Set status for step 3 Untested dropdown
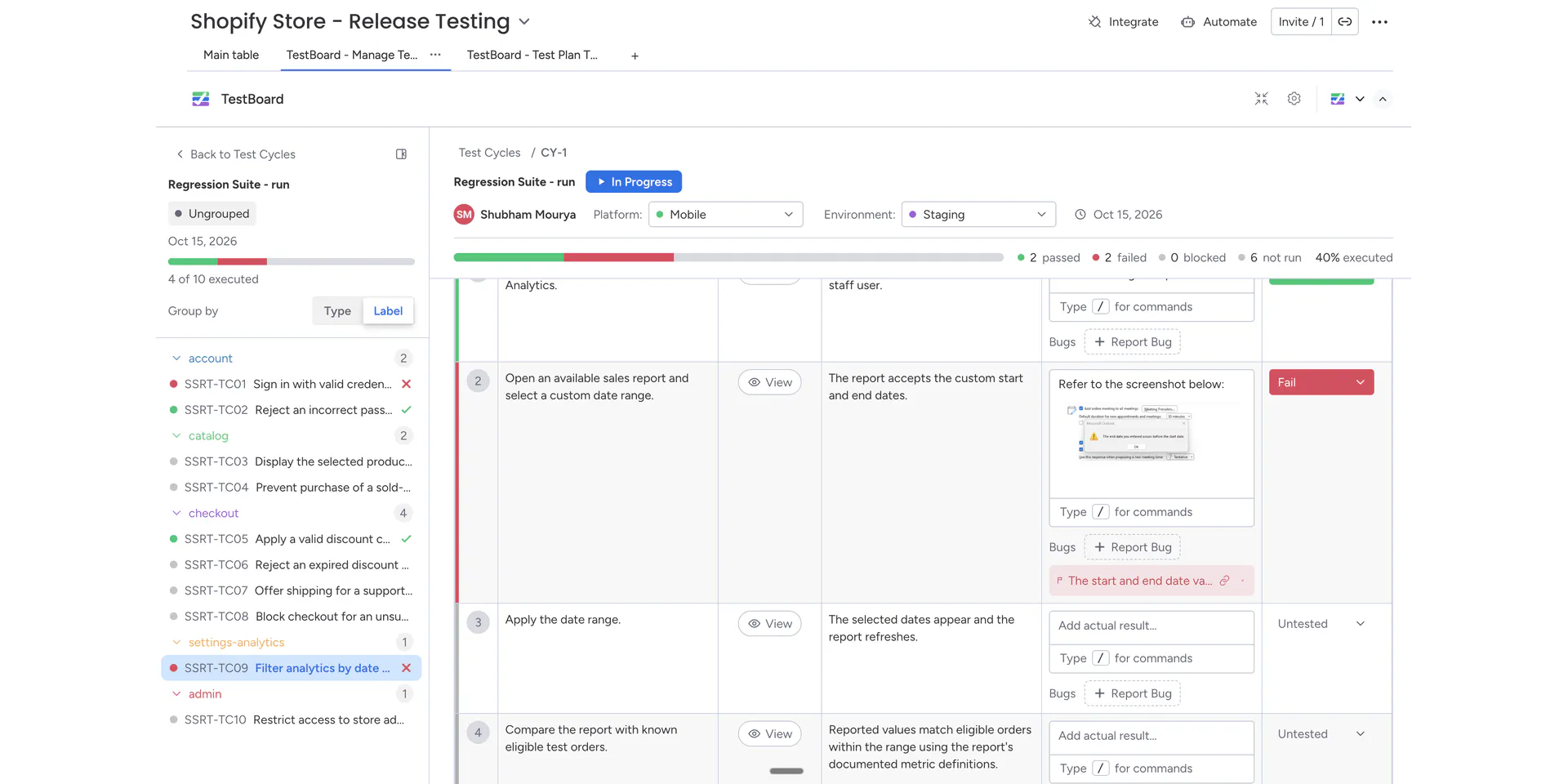This screenshot has width=1568, height=784. (x=1321, y=624)
